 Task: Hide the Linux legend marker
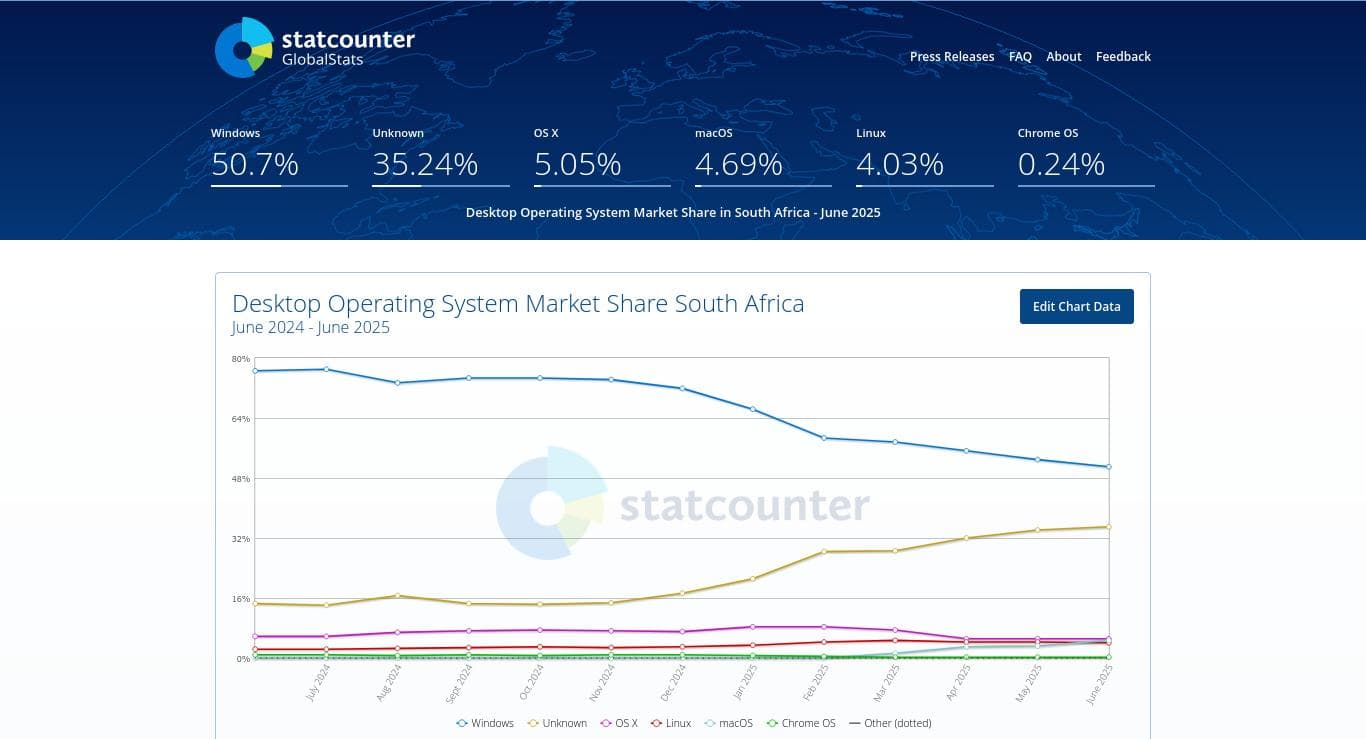click(x=657, y=723)
